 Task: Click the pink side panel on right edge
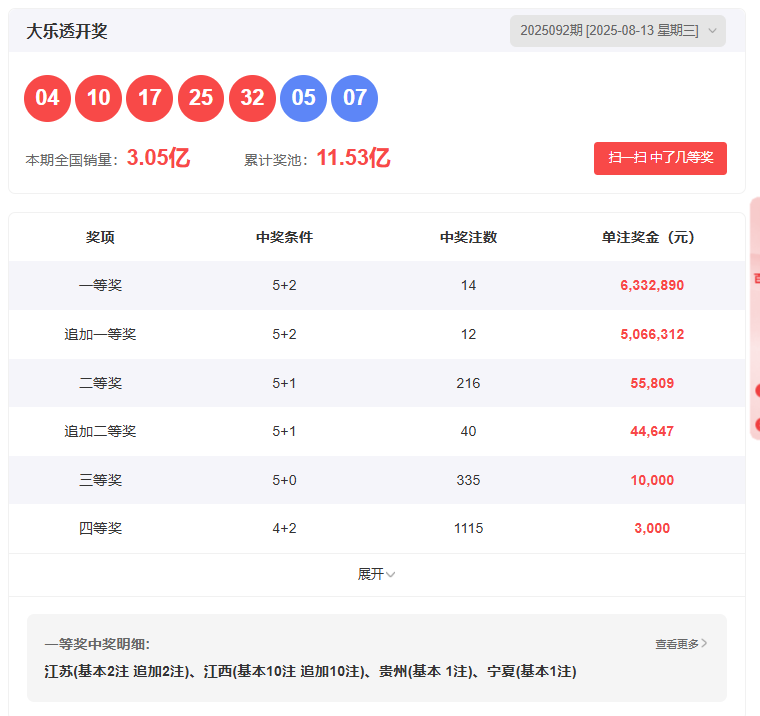(x=754, y=320)
